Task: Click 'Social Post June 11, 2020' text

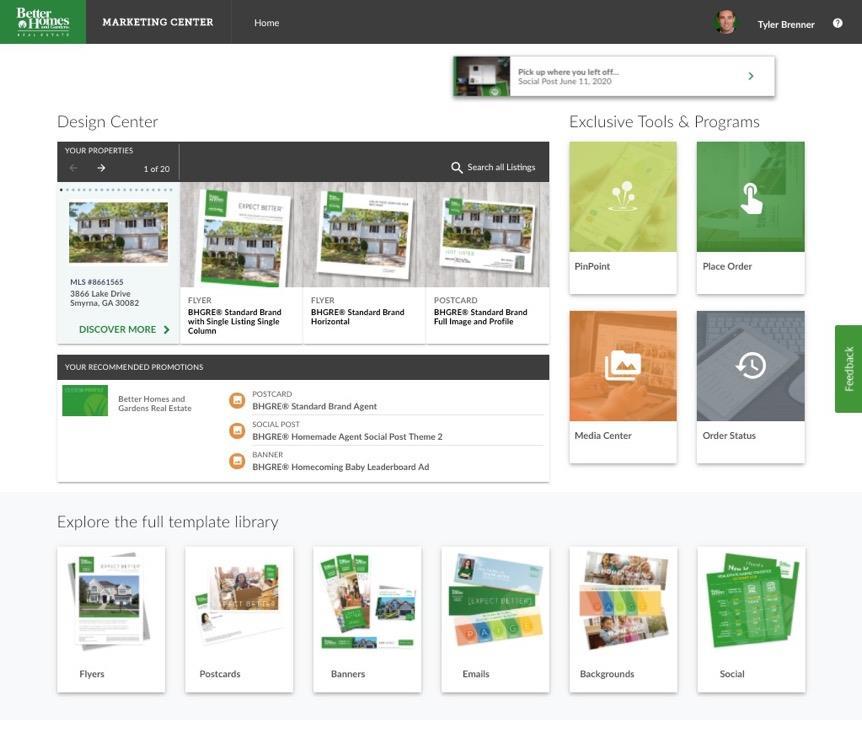Action: click(x=565, y=81)
